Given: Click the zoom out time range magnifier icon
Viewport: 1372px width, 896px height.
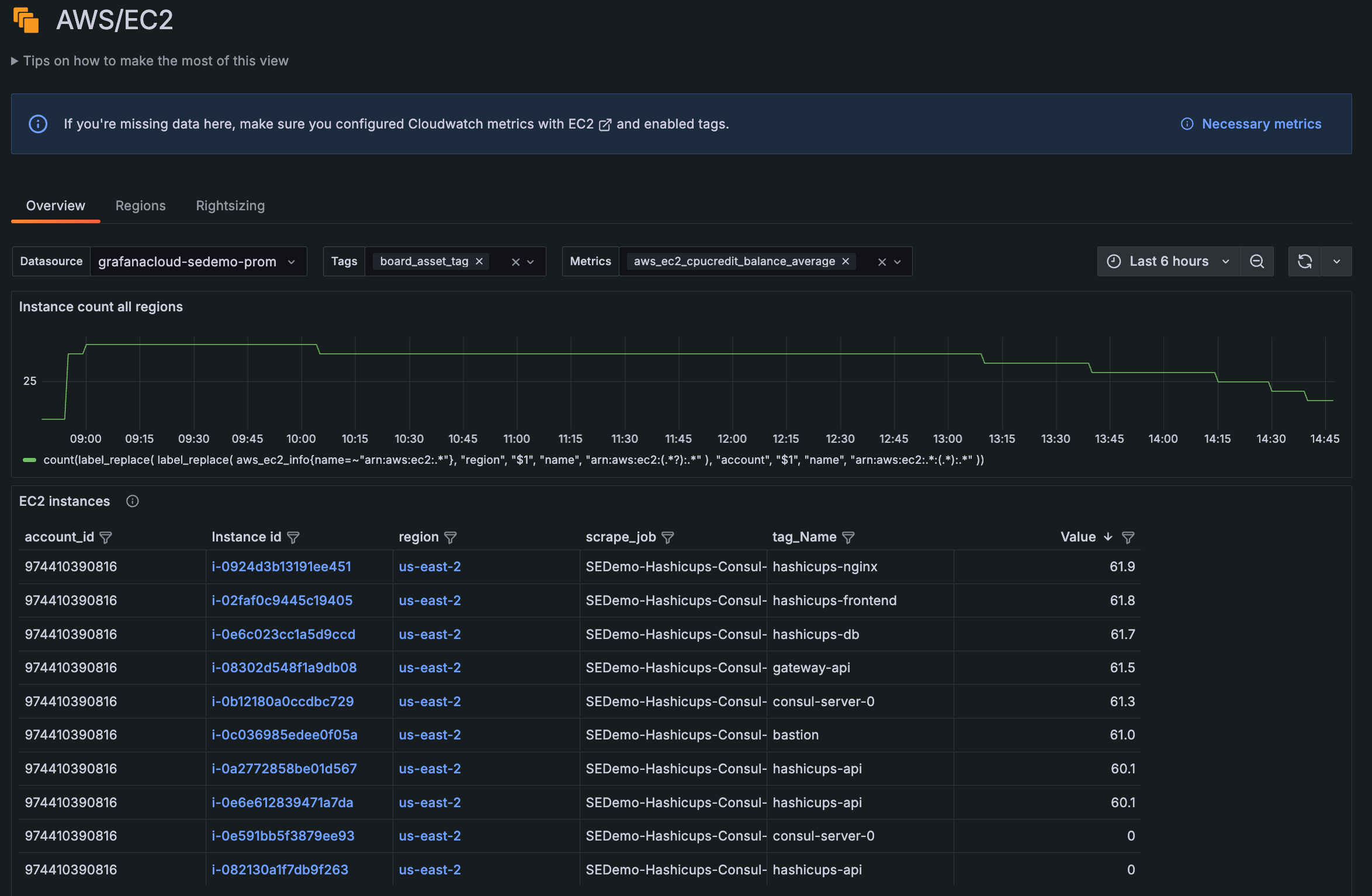Looking at the screenshot, I should click(1257, 261).
